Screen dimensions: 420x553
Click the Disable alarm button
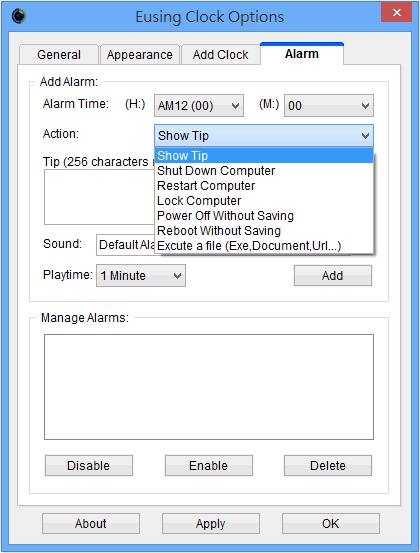(x=89, y=466)
